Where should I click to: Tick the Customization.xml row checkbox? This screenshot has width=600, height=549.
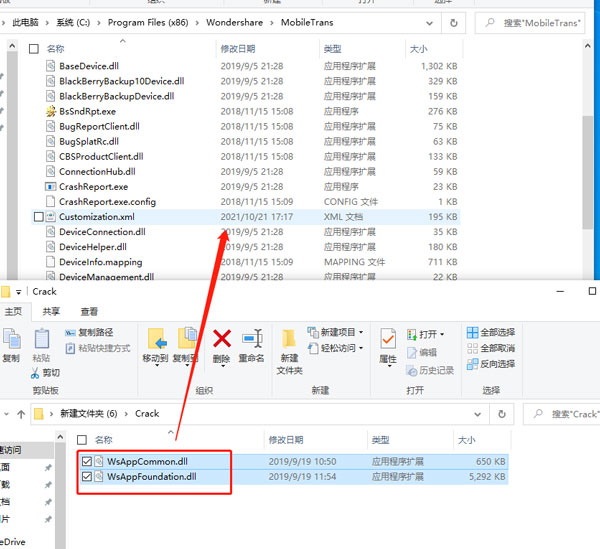pyautogui.click(x=39, y=217)
